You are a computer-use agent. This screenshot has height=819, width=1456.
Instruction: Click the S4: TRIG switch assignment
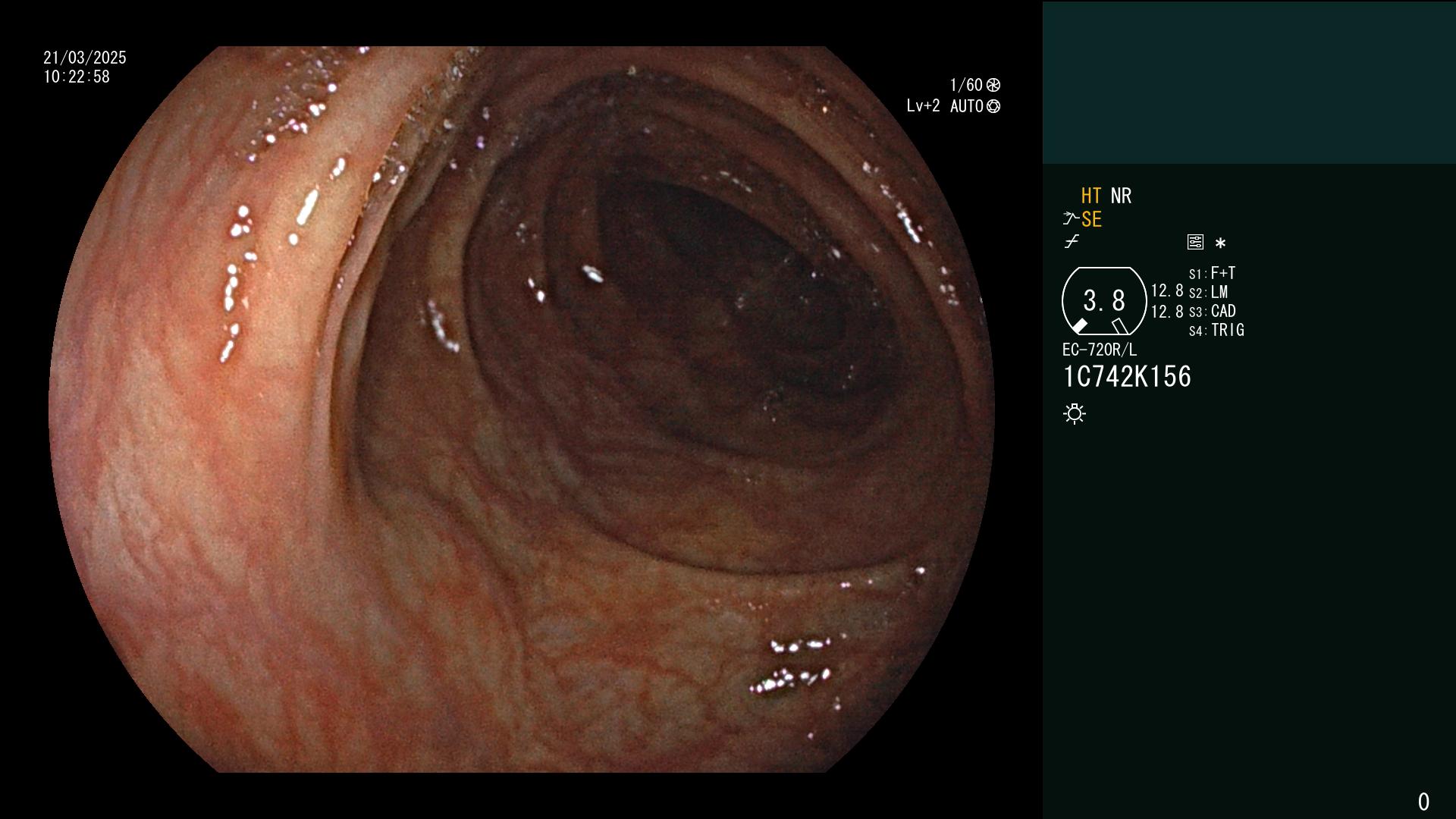(x=1216, y=330)
